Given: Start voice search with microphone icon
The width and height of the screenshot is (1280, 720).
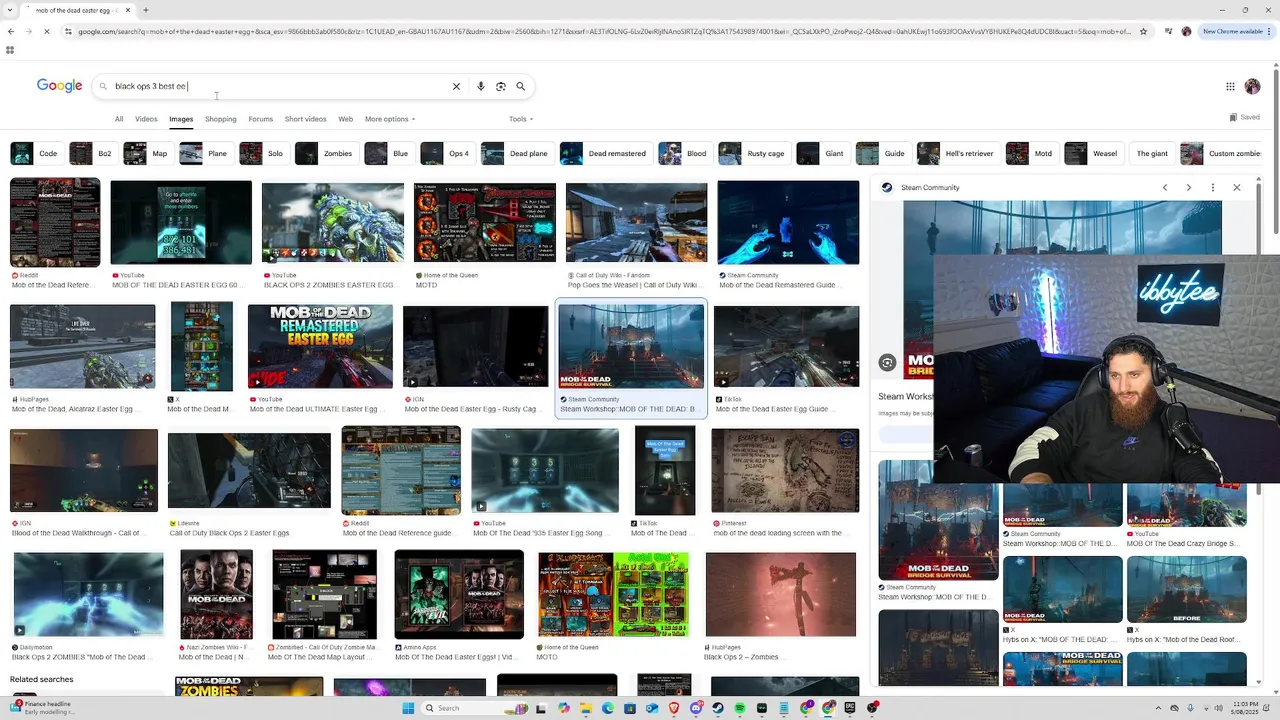Looking at the screenshot, I should [481, 86].
